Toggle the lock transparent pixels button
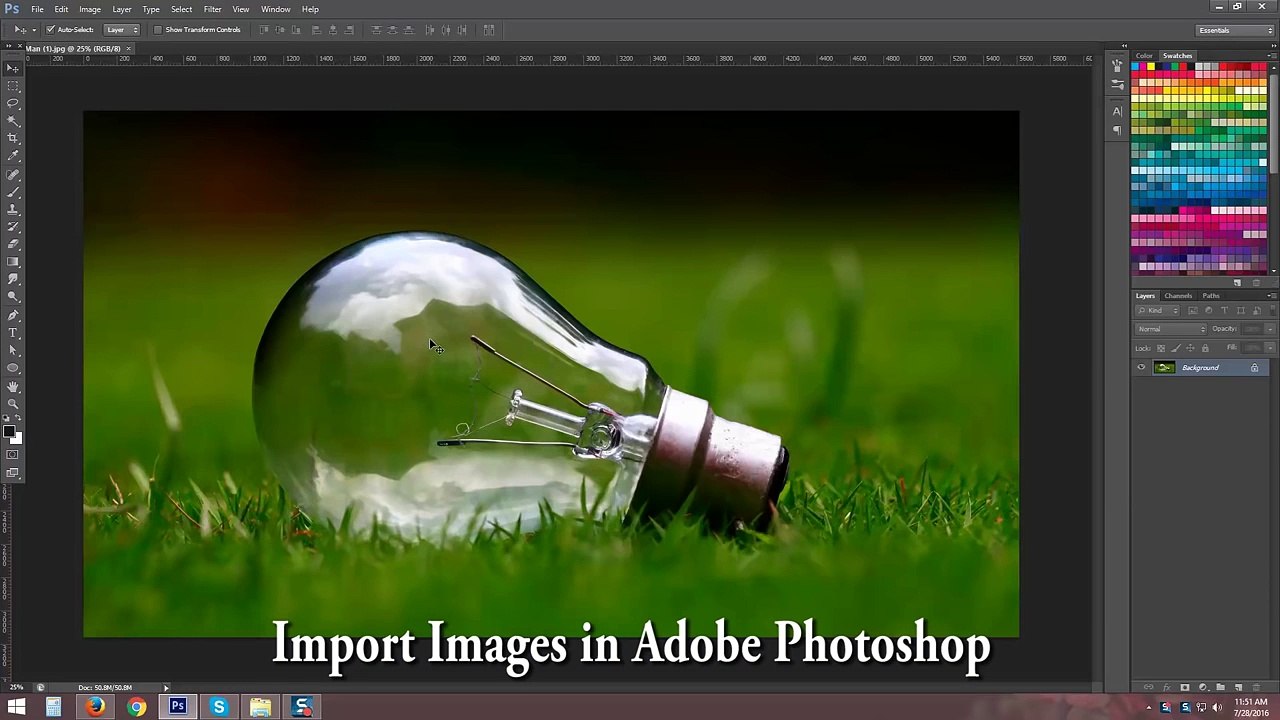The image size is (1280, 720). point(1161,348)
